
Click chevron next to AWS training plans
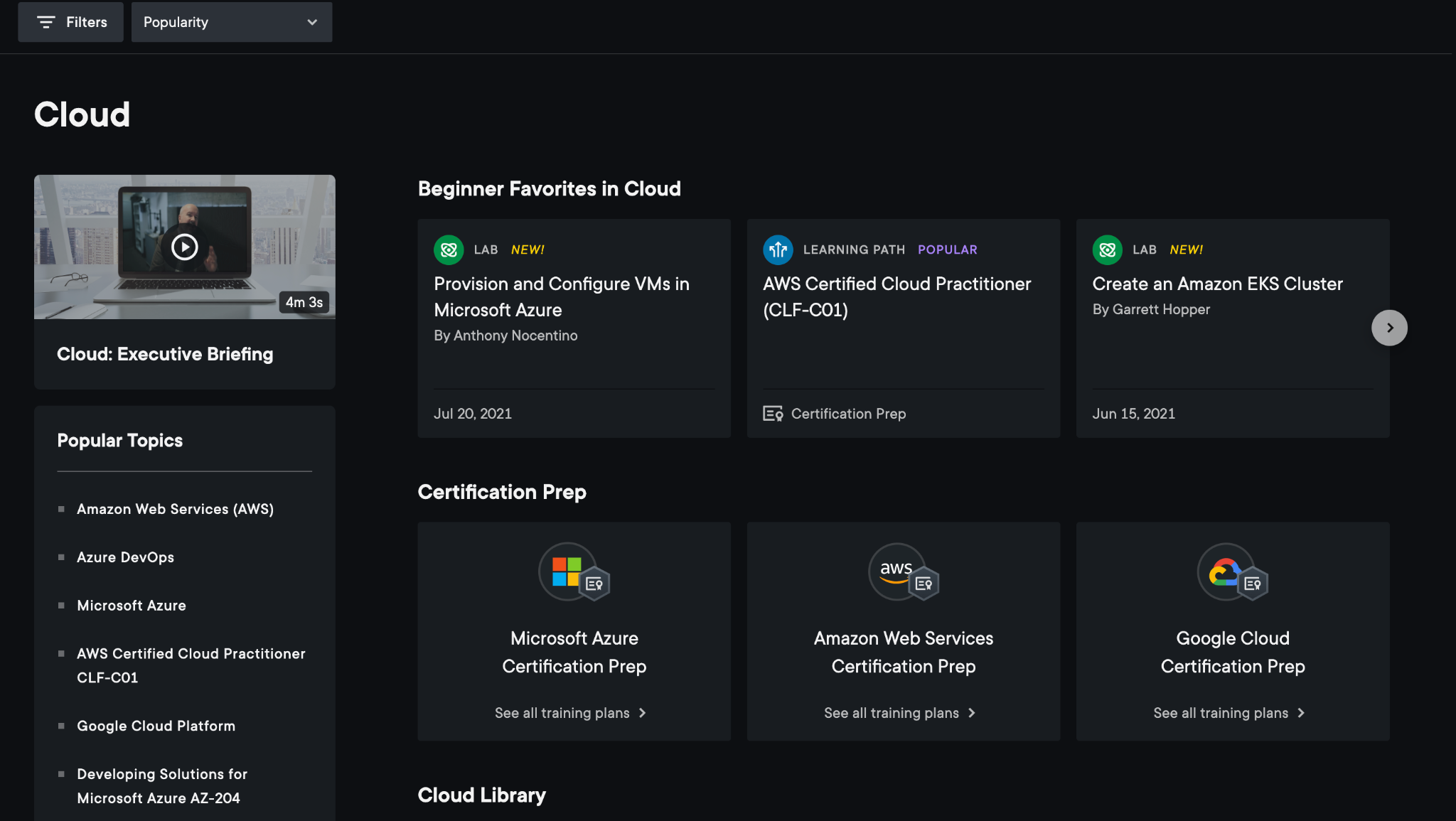click(x=971, y=713)
